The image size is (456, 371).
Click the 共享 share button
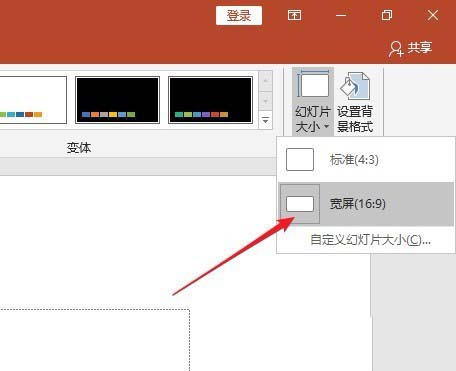pyautogui.click(x=411, y=48)
